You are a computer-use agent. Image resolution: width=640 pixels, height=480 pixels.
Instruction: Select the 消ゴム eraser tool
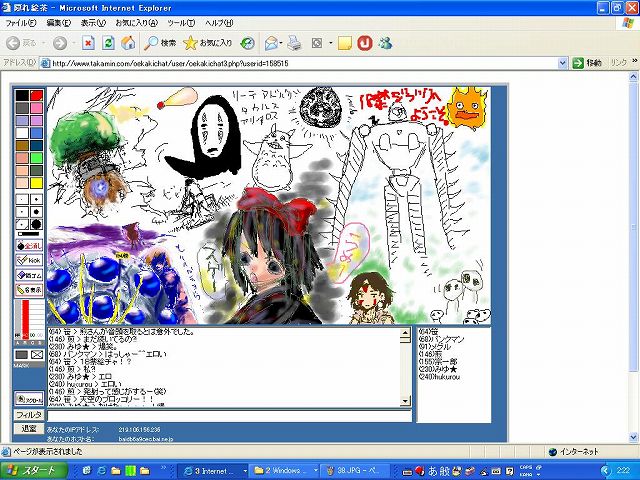point(29,275)
